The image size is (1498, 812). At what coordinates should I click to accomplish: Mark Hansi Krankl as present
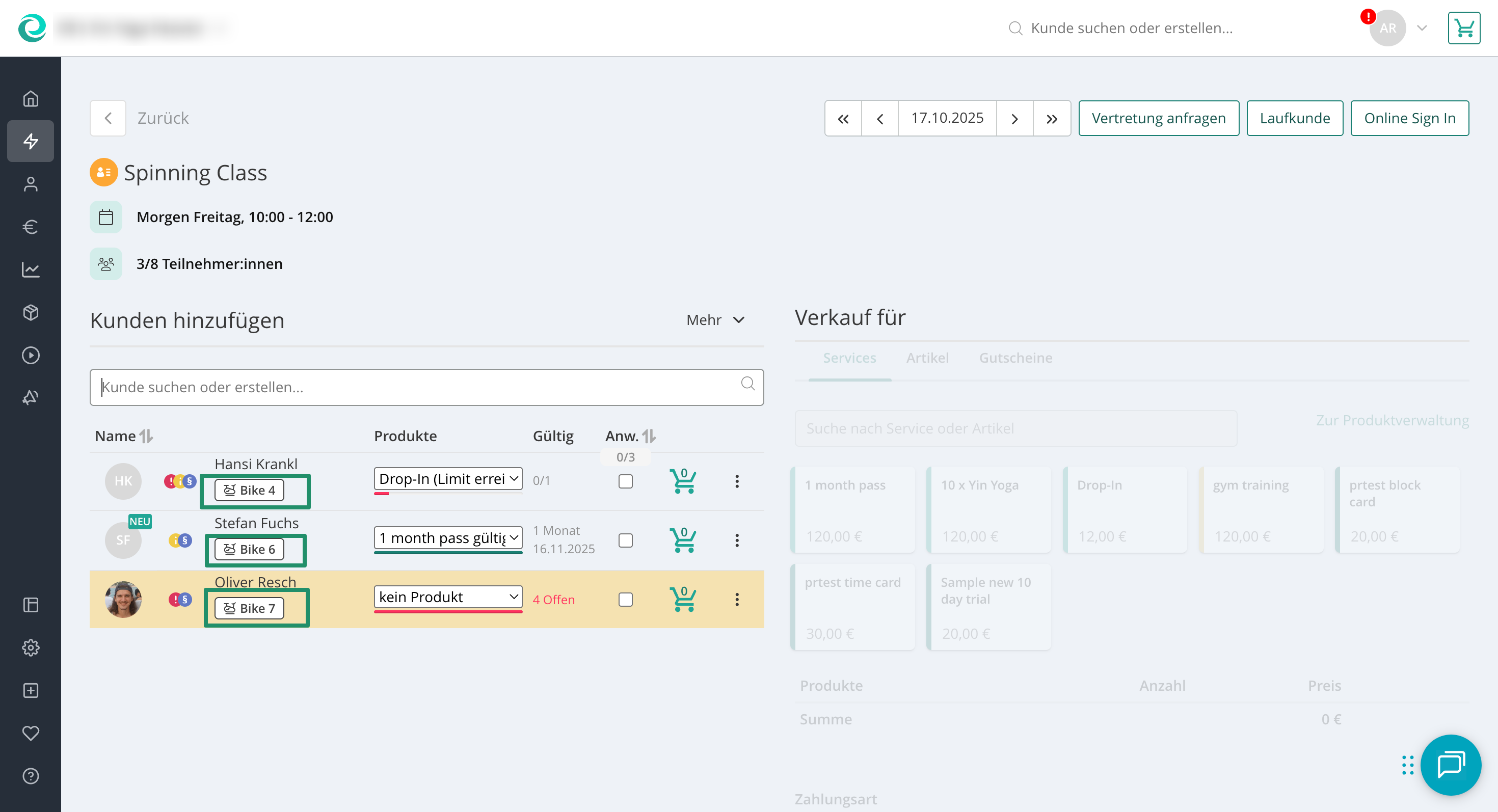pyautogui.click(x=625, y=481)
